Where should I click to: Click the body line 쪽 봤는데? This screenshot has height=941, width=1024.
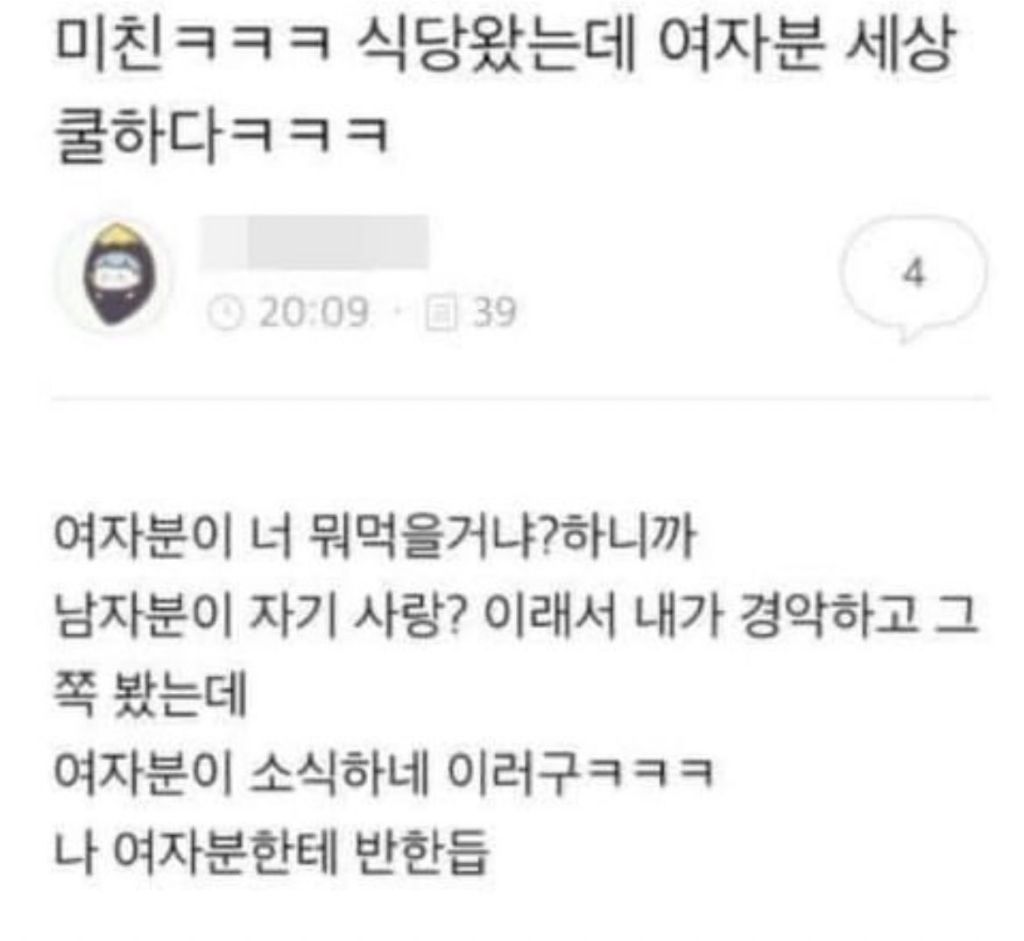click(x=150, y=694)
